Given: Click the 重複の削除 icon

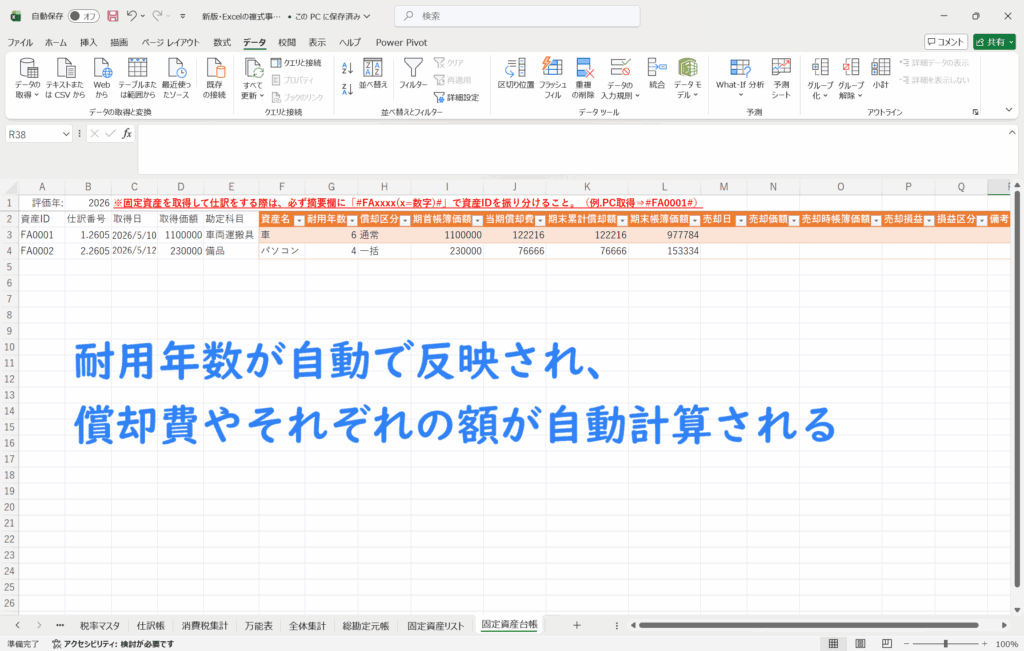Looking at the screenshot, I should [x=584, y=72].
